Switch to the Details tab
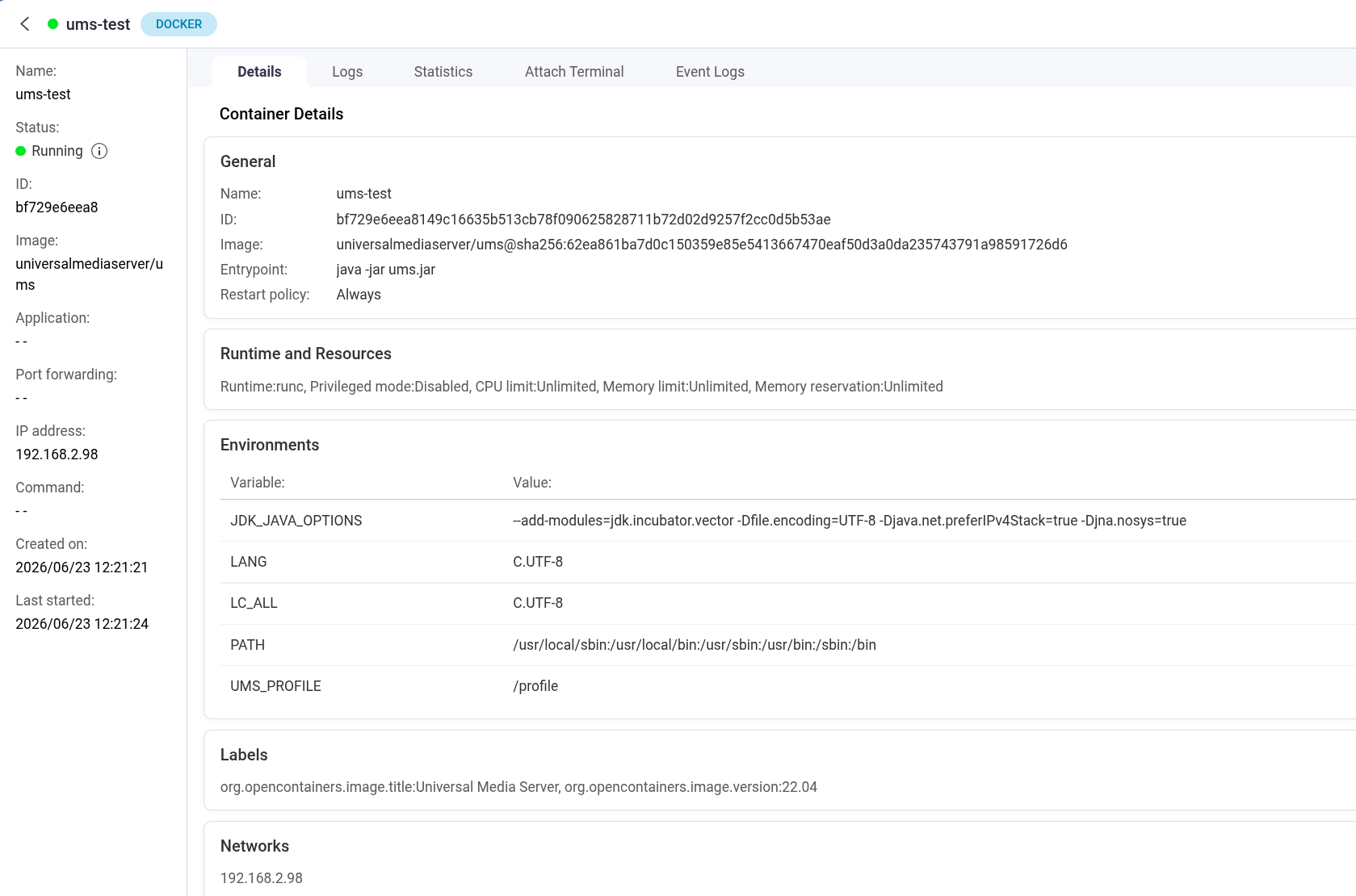1356x896 pixels. tap(259, 72)
